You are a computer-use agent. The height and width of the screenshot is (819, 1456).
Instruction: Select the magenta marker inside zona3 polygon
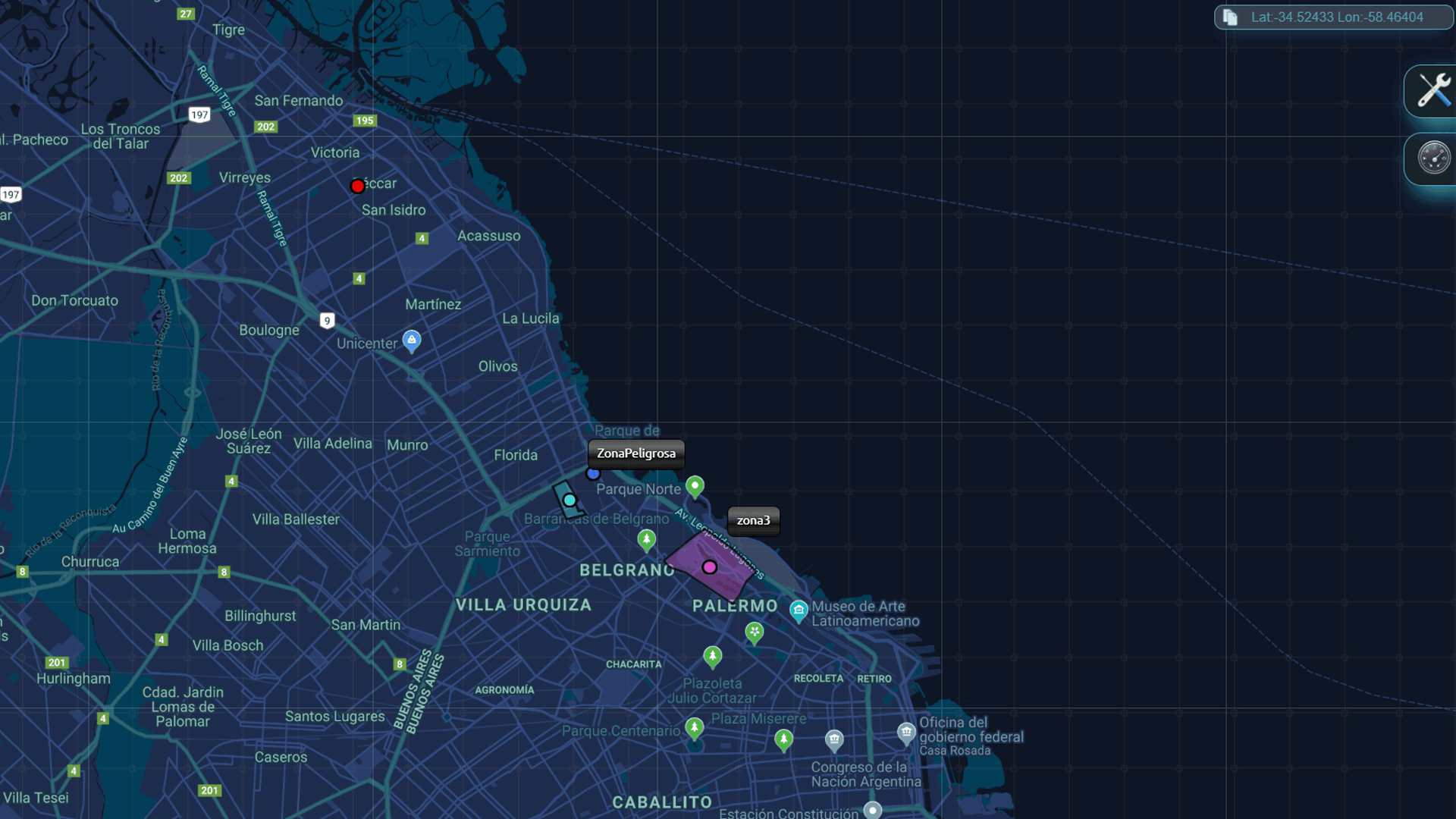[709, 567]
